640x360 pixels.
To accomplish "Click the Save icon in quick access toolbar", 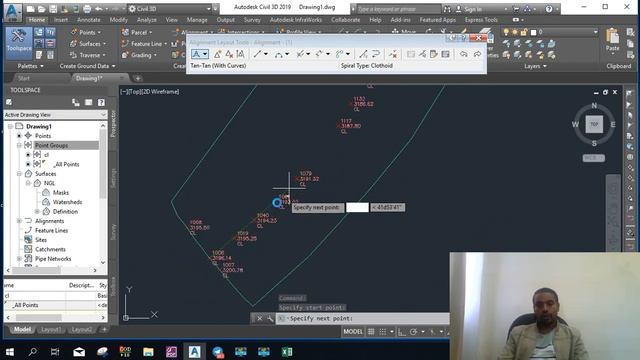I will point(53,9).
